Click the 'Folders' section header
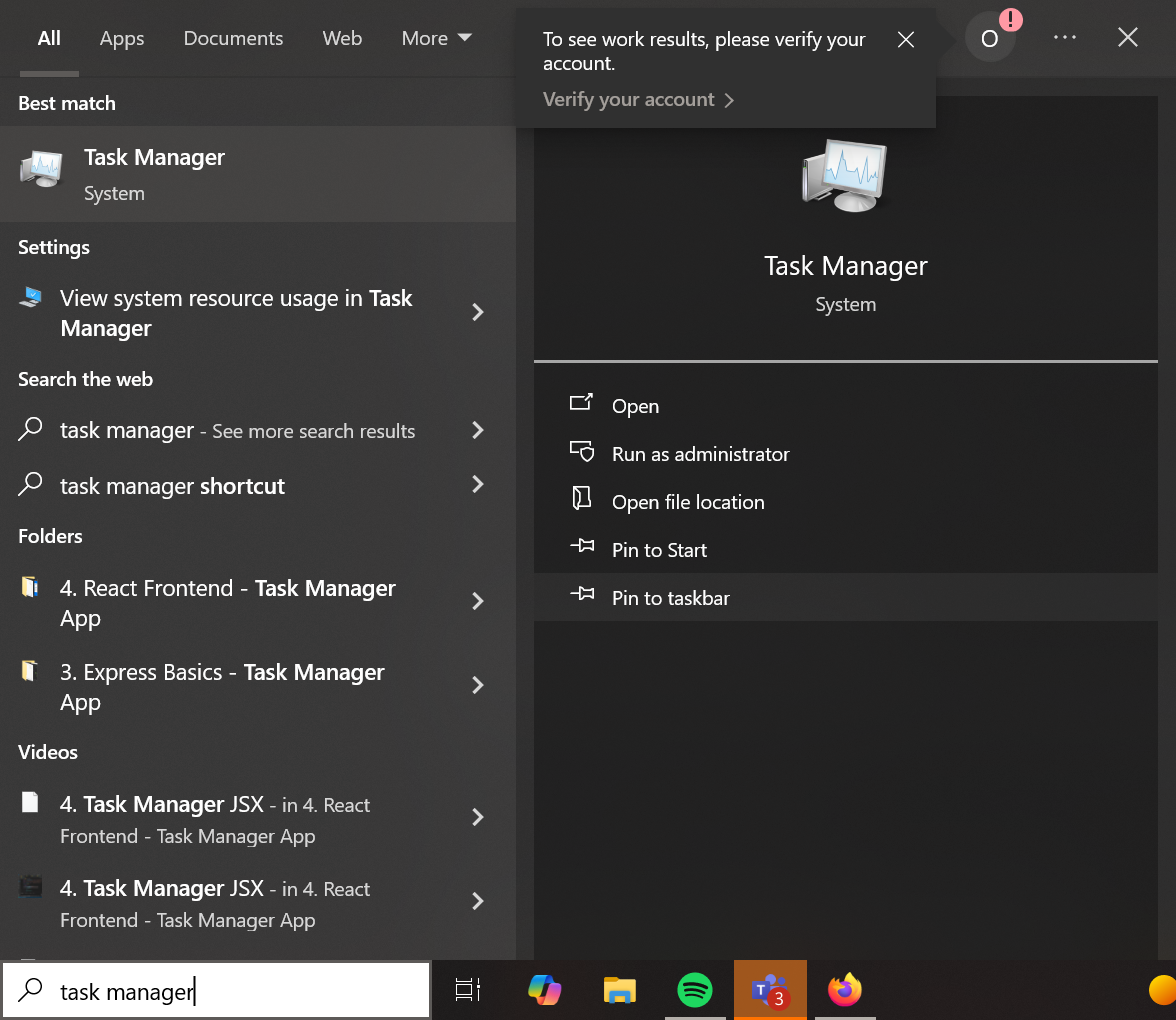Screen dimensions: 1176x1020 (50, 536)
